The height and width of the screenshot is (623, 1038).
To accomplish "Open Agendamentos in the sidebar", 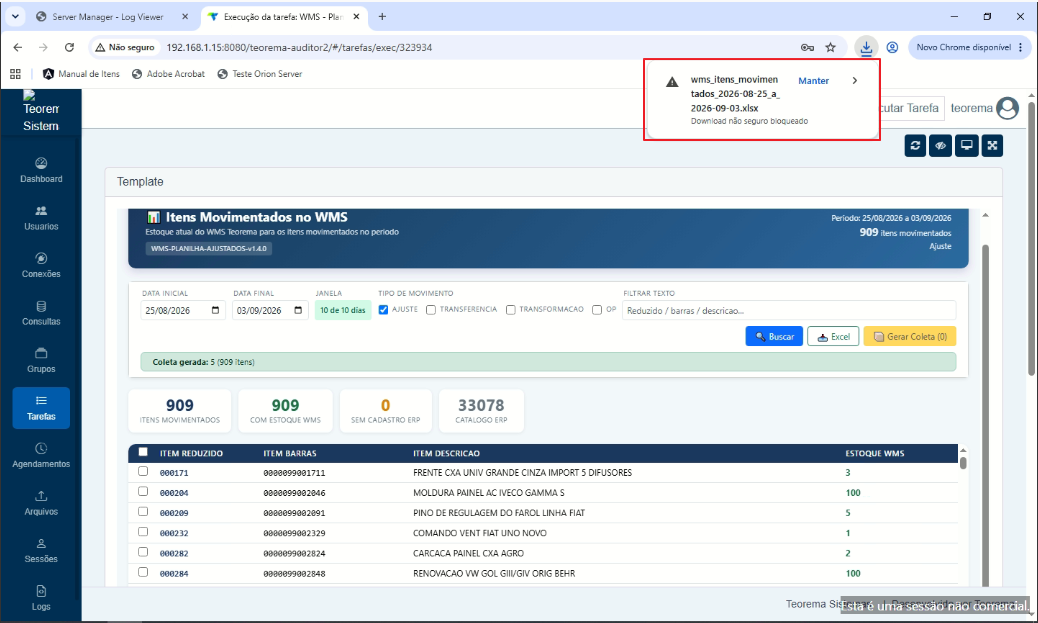I will point(41,455).
